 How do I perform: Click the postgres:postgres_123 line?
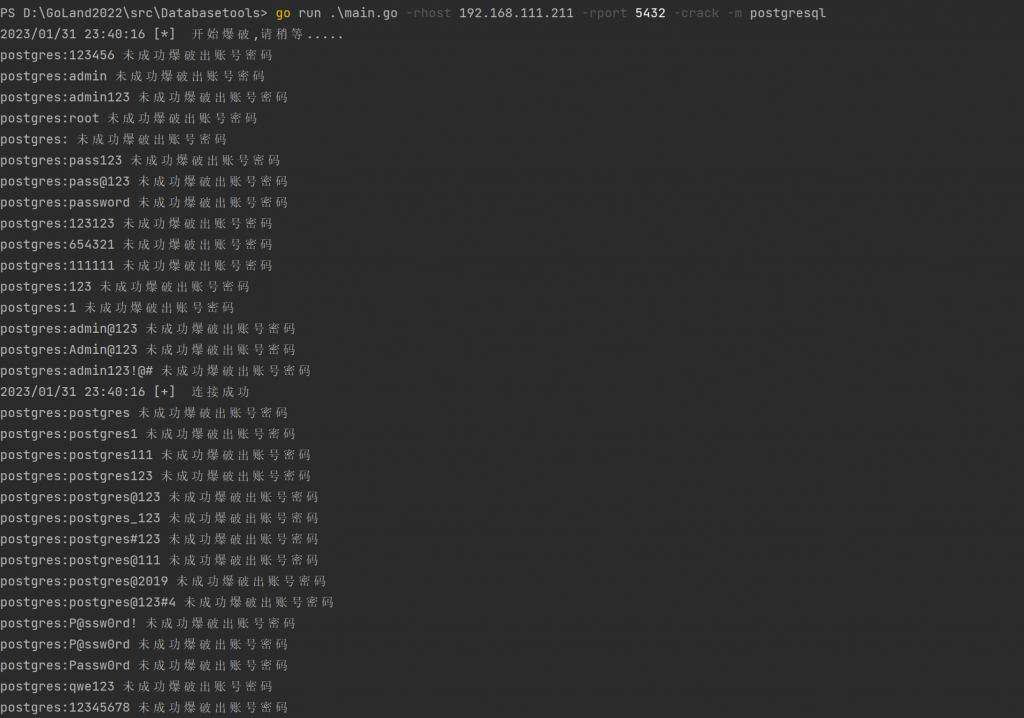tap(159, 518)
